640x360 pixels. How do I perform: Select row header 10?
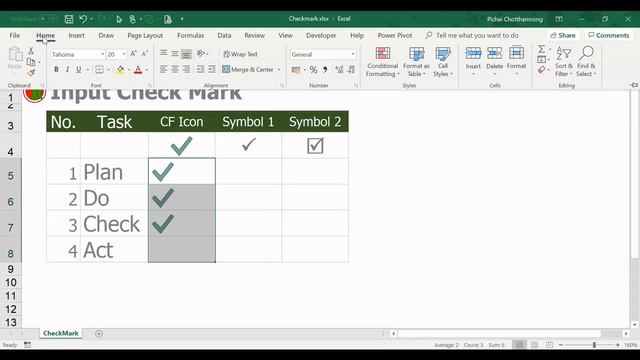pos(11,282)
